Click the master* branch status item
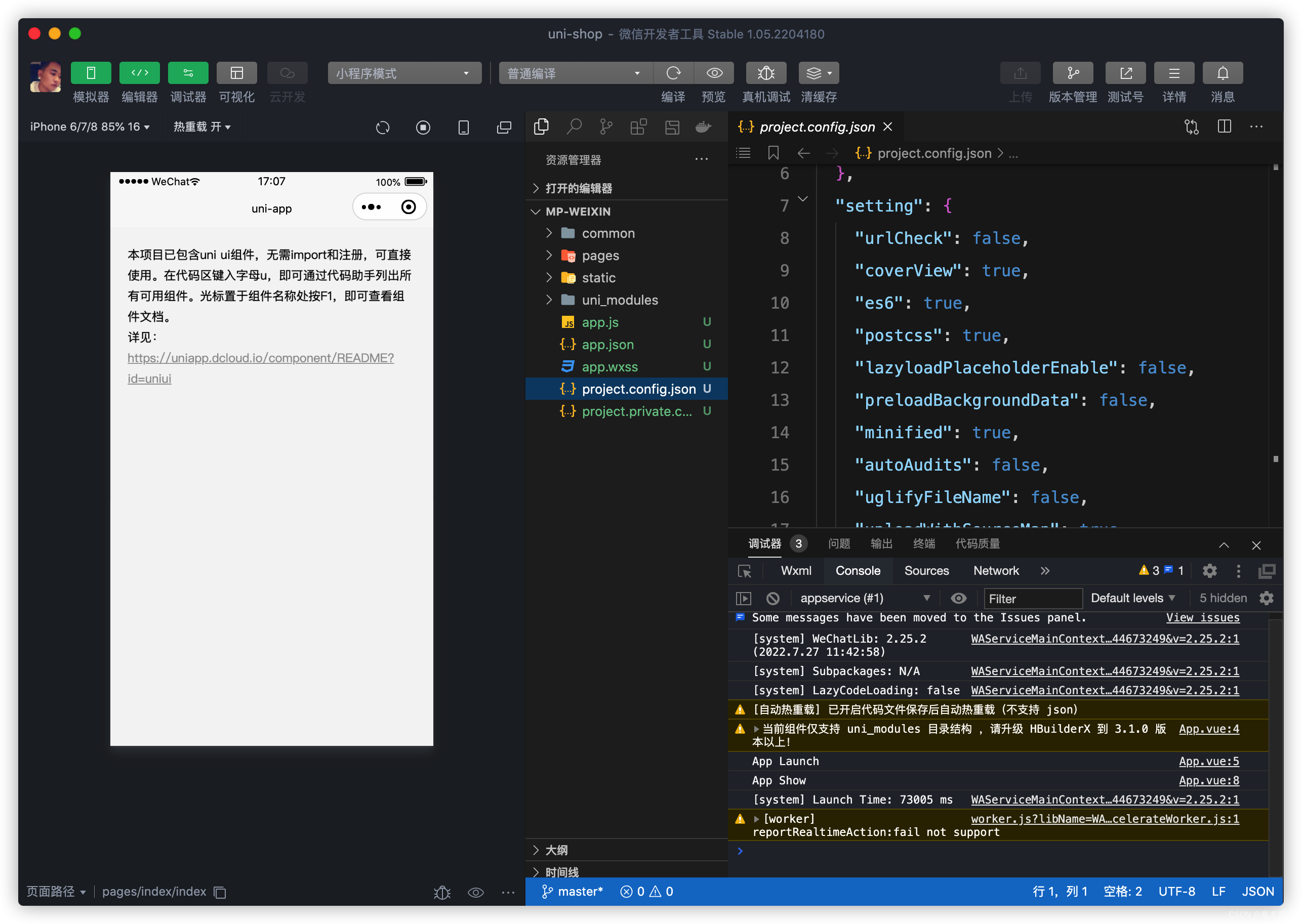 coord(572,891)
